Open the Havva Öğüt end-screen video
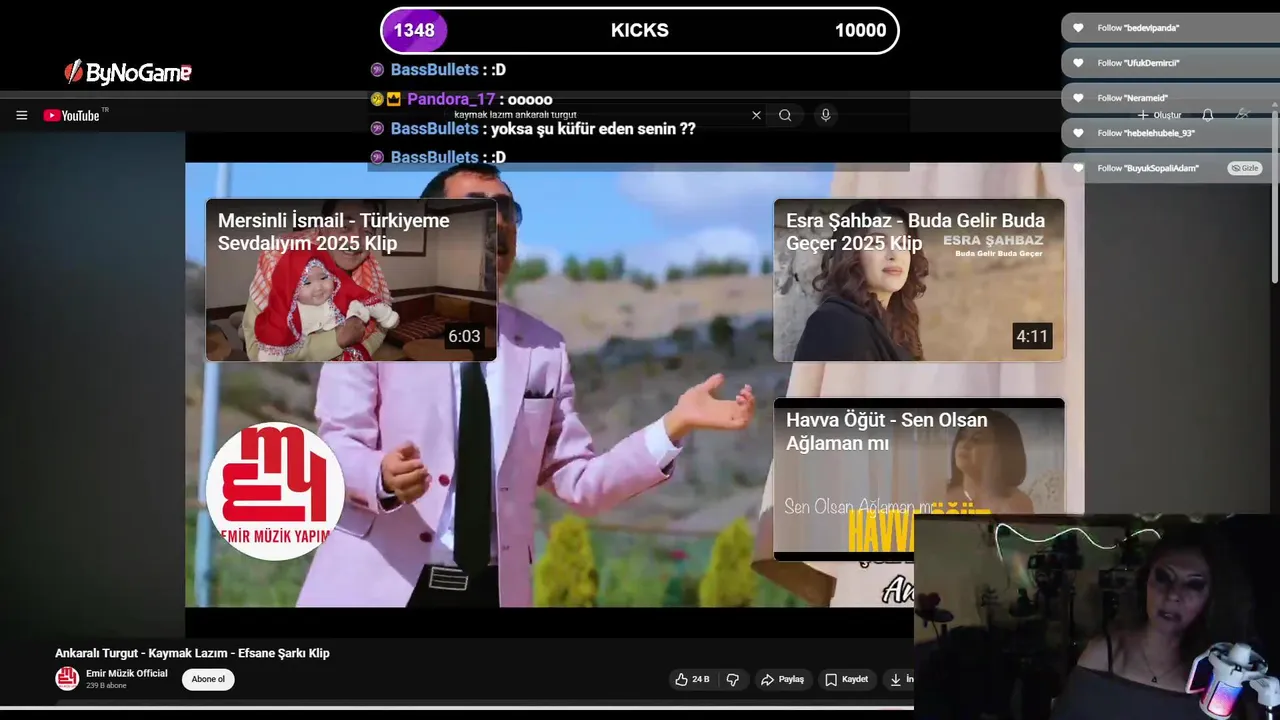This screenshot has height=720, width=1280. coord(919,479)
